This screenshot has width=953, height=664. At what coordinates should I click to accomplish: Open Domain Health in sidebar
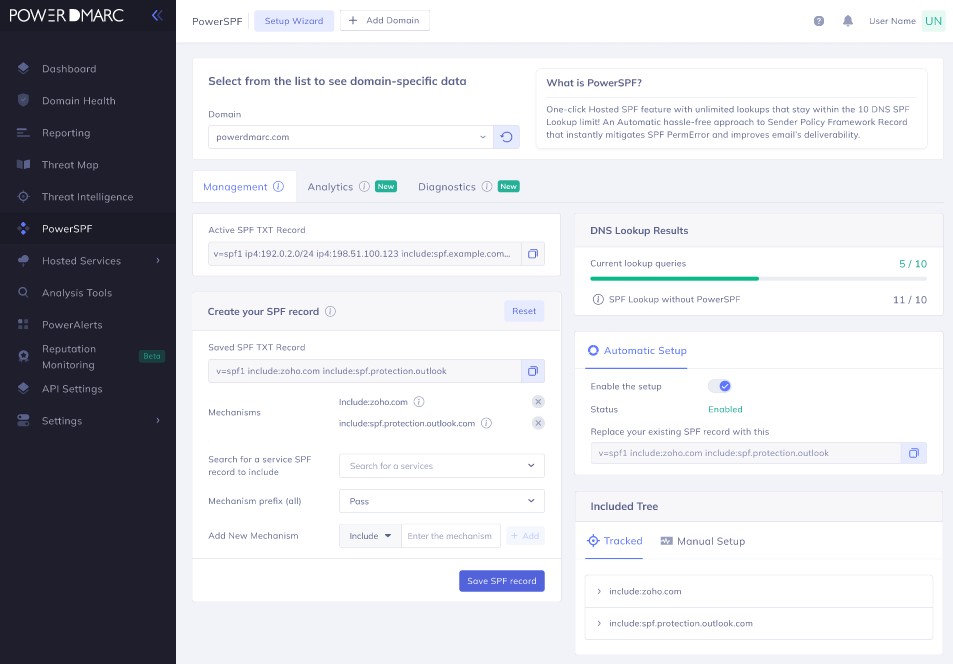coord(78,101)
